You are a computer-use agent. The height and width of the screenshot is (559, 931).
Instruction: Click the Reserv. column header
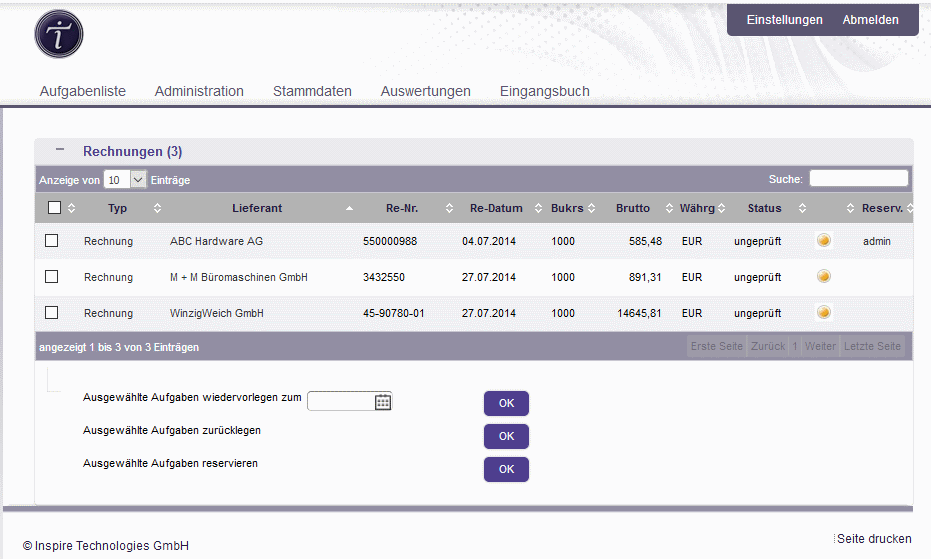882,208
